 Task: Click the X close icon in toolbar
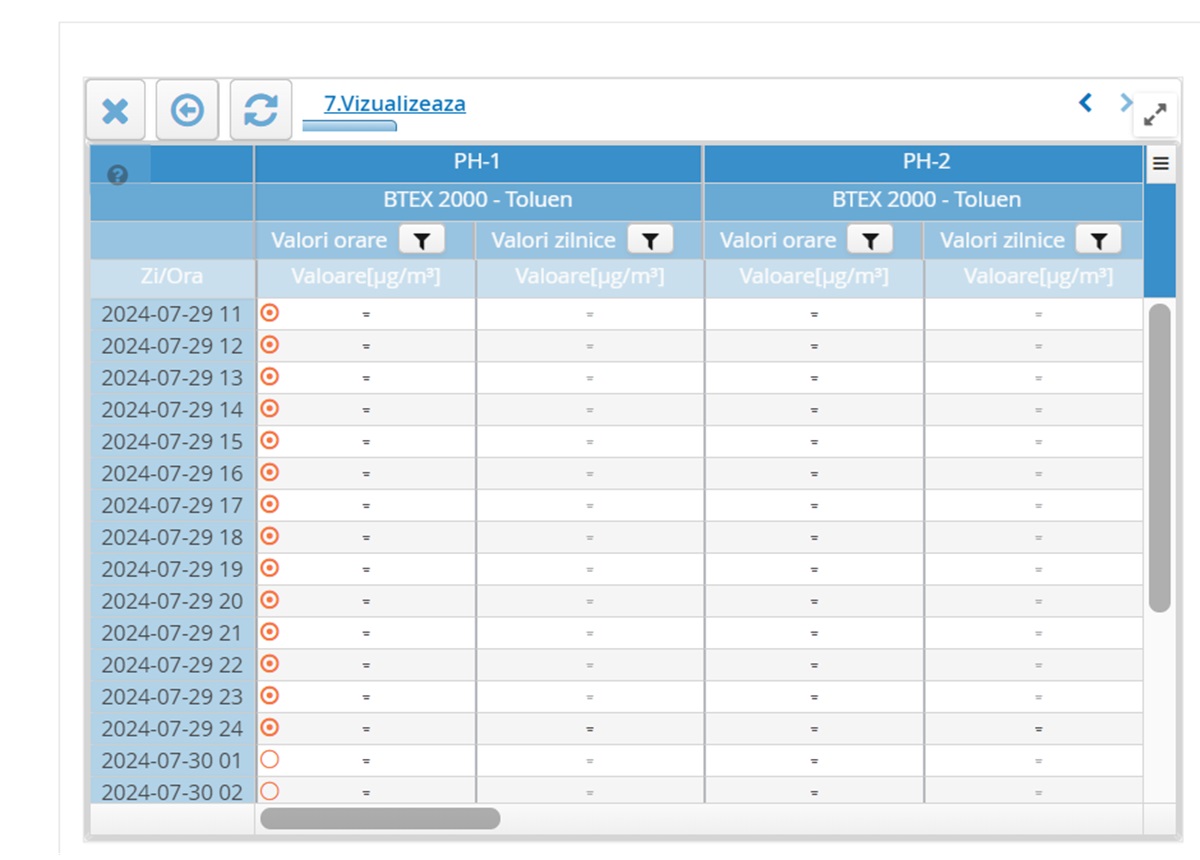tap(115, 110)
